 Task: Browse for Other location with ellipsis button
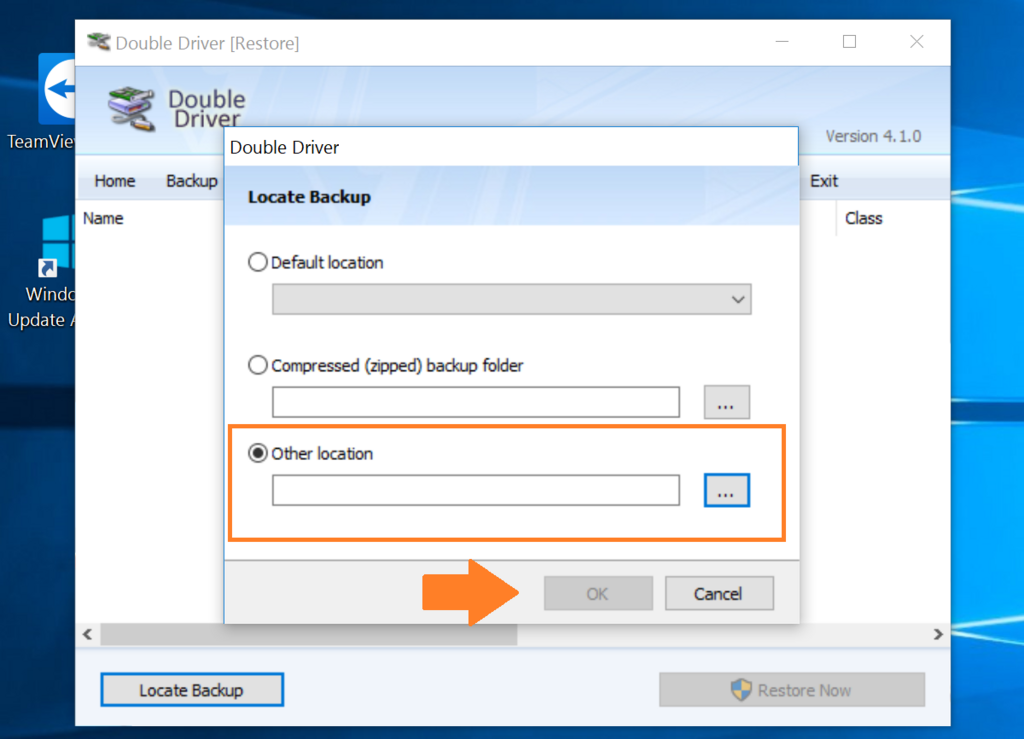tap(726, 490)
